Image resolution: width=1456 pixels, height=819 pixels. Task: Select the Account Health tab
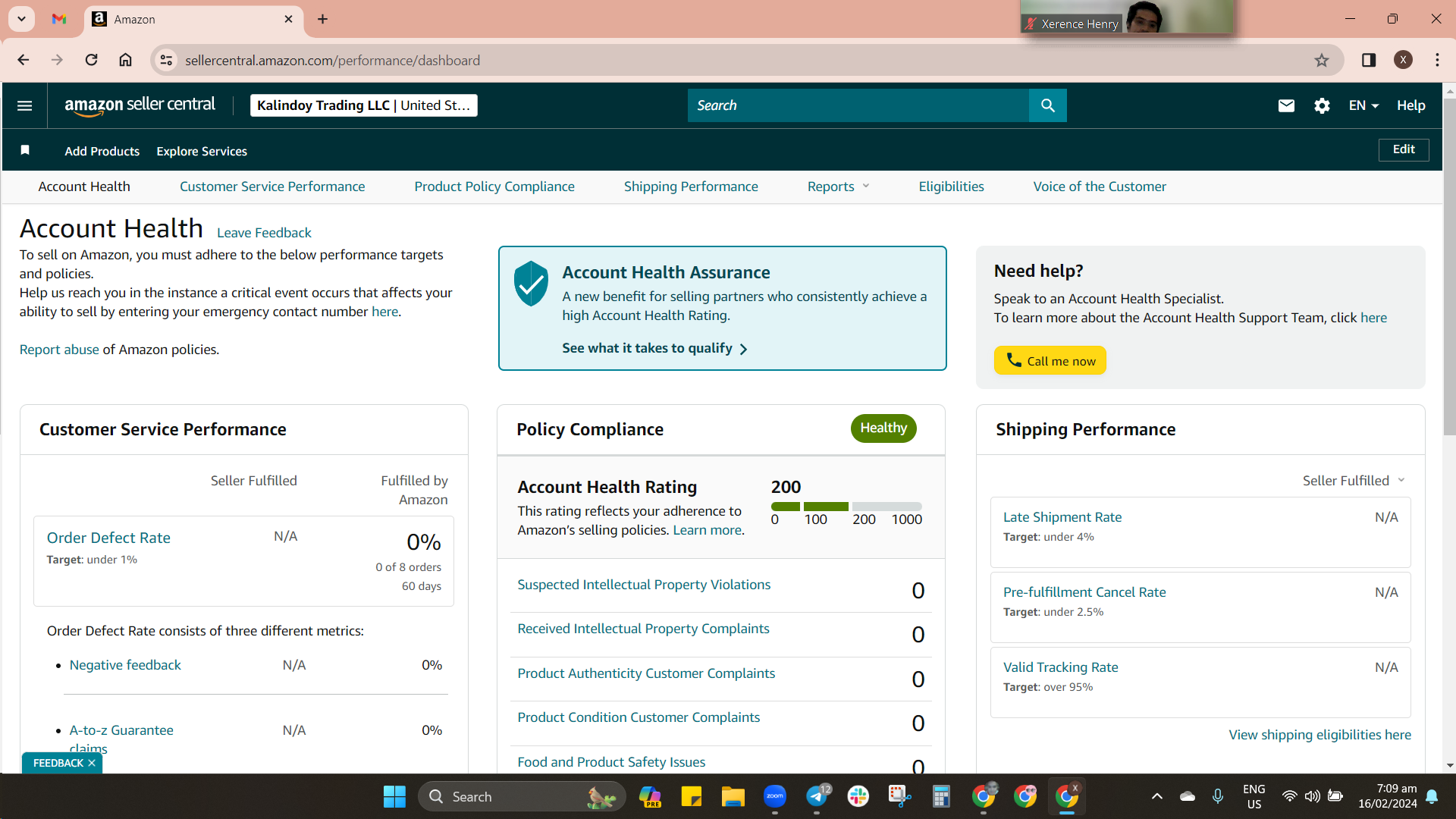point(84,187)
